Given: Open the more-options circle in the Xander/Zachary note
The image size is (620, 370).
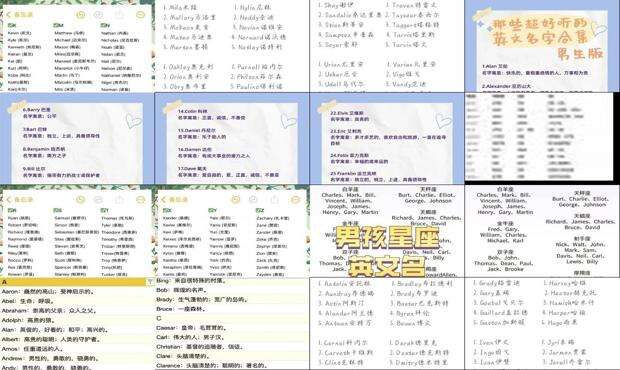Looking at the screenshot, I should coord(295,200).
